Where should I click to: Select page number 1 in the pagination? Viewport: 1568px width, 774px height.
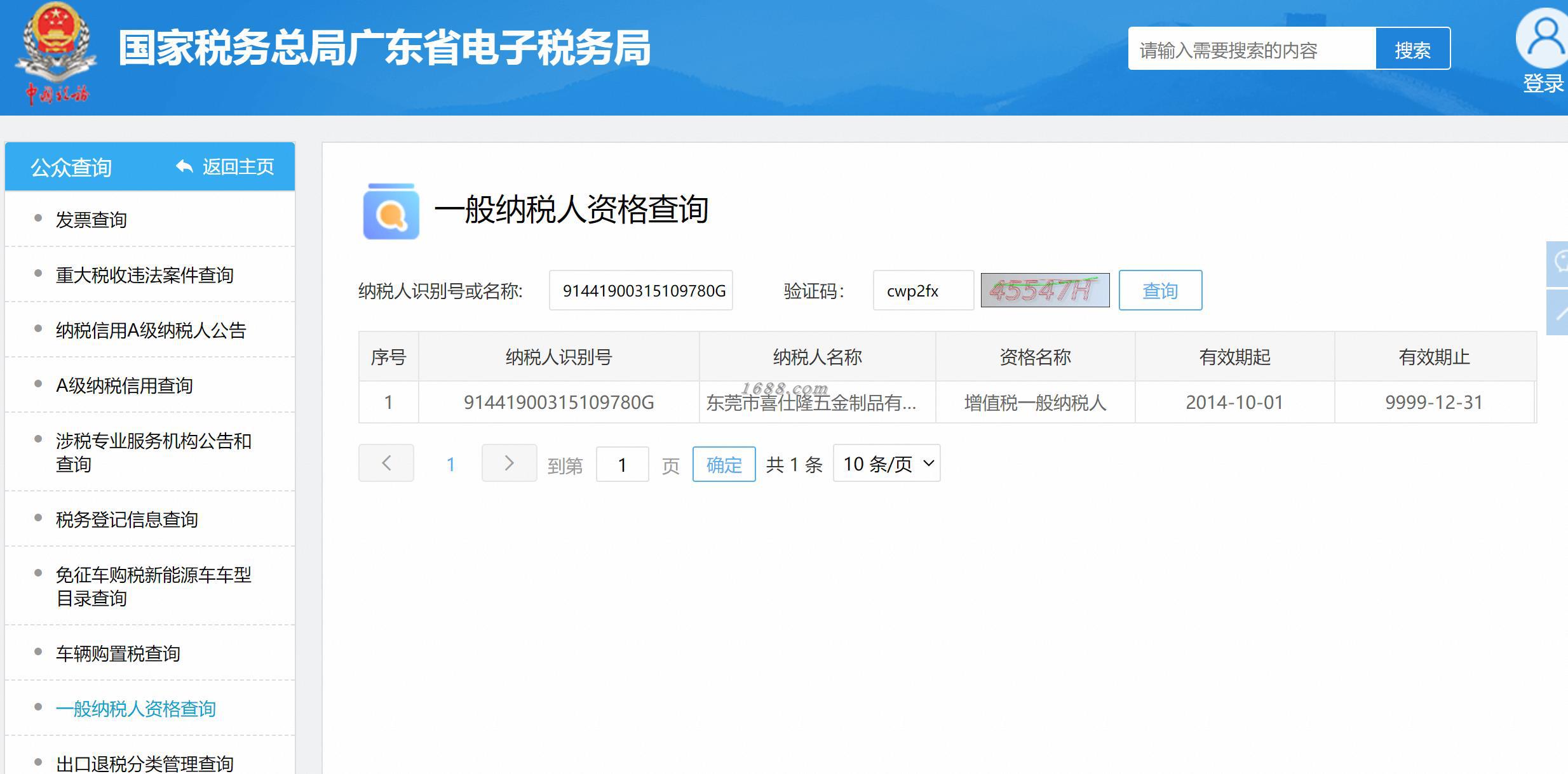450,464
